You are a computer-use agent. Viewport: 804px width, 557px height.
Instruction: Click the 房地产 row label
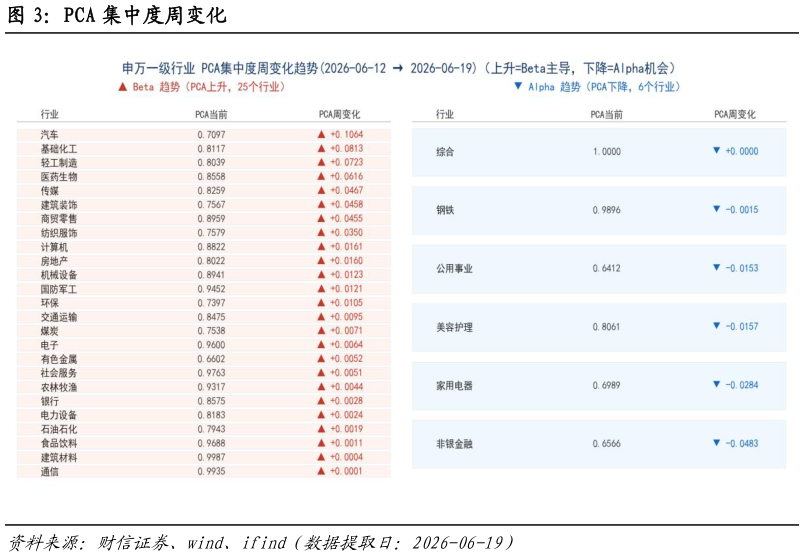[54, 261]
